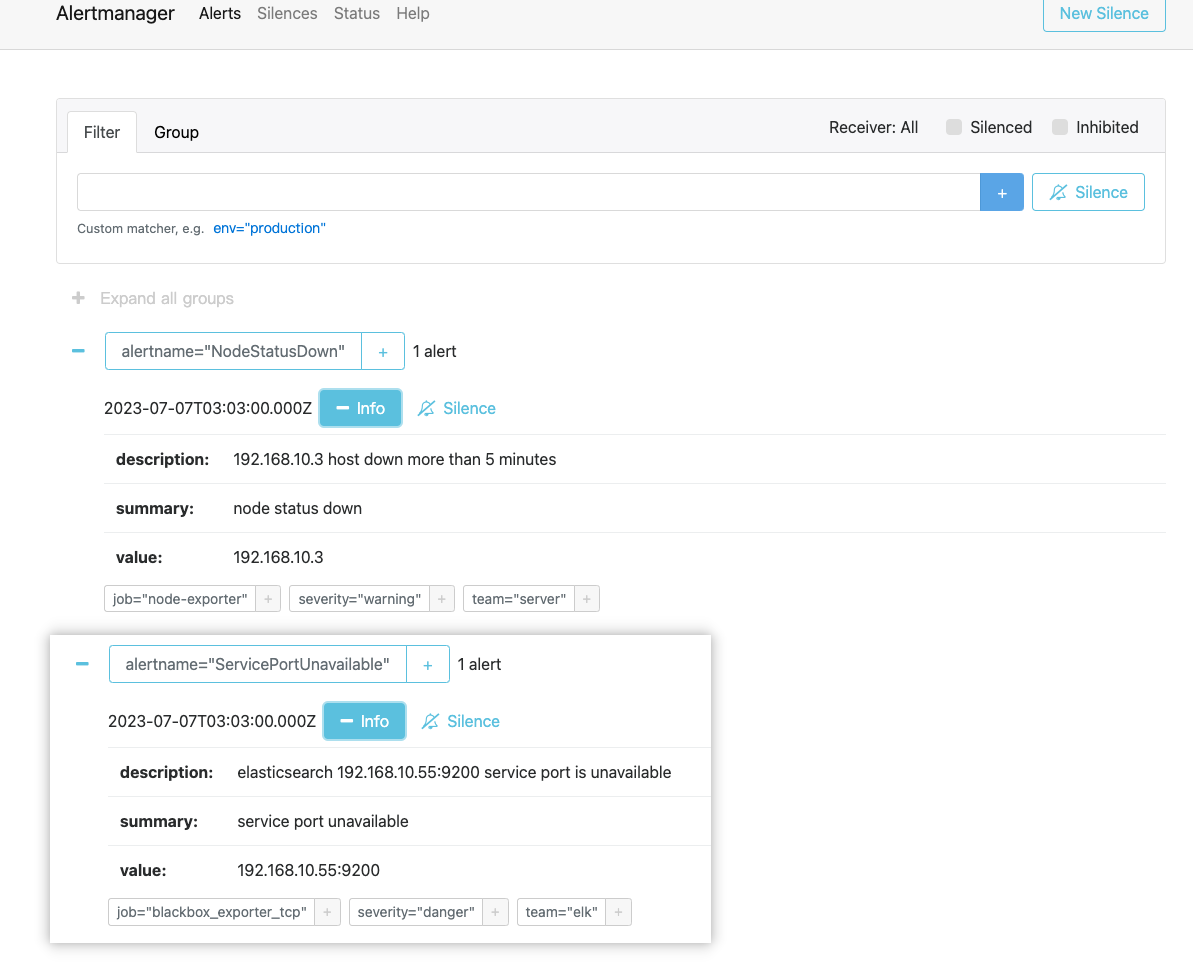
Task: Switch to the Group tab
Action: tap(176, 132)
